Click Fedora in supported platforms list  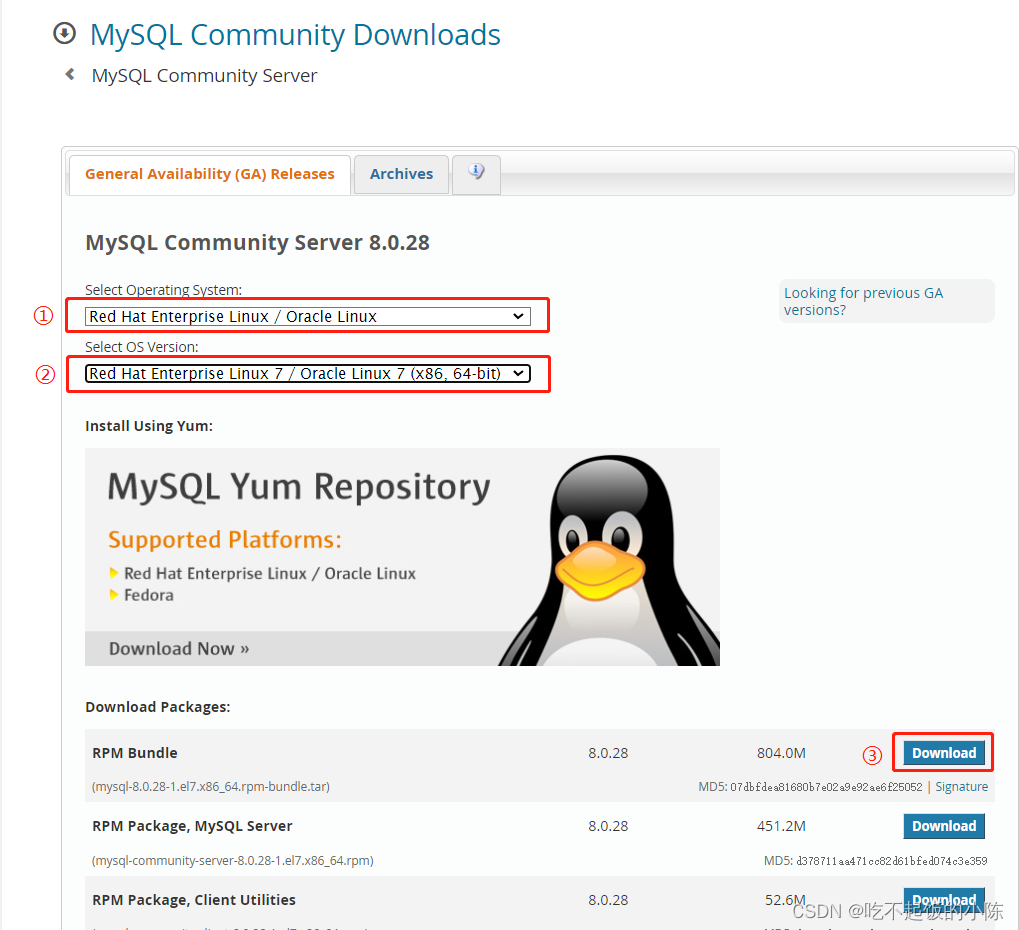[149, 595]
